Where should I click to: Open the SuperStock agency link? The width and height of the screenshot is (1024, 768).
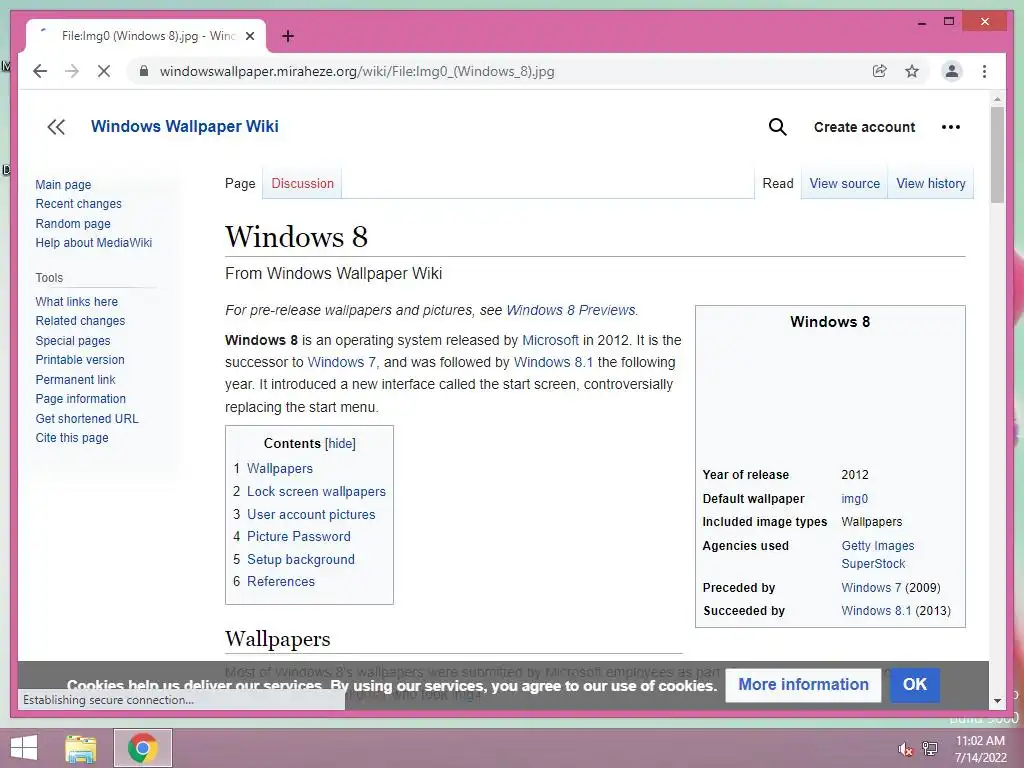[873, 564]
